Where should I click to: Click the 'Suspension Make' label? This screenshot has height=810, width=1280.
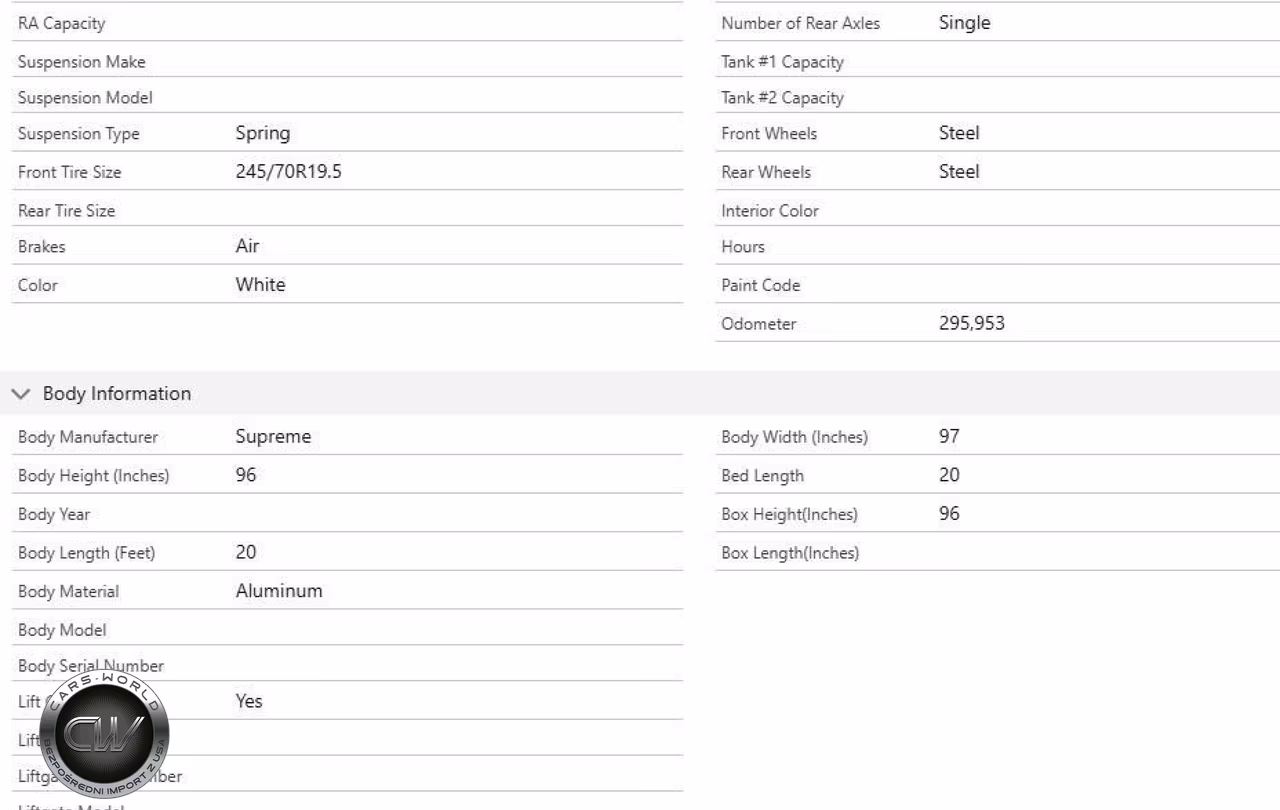tap(81, 62)
